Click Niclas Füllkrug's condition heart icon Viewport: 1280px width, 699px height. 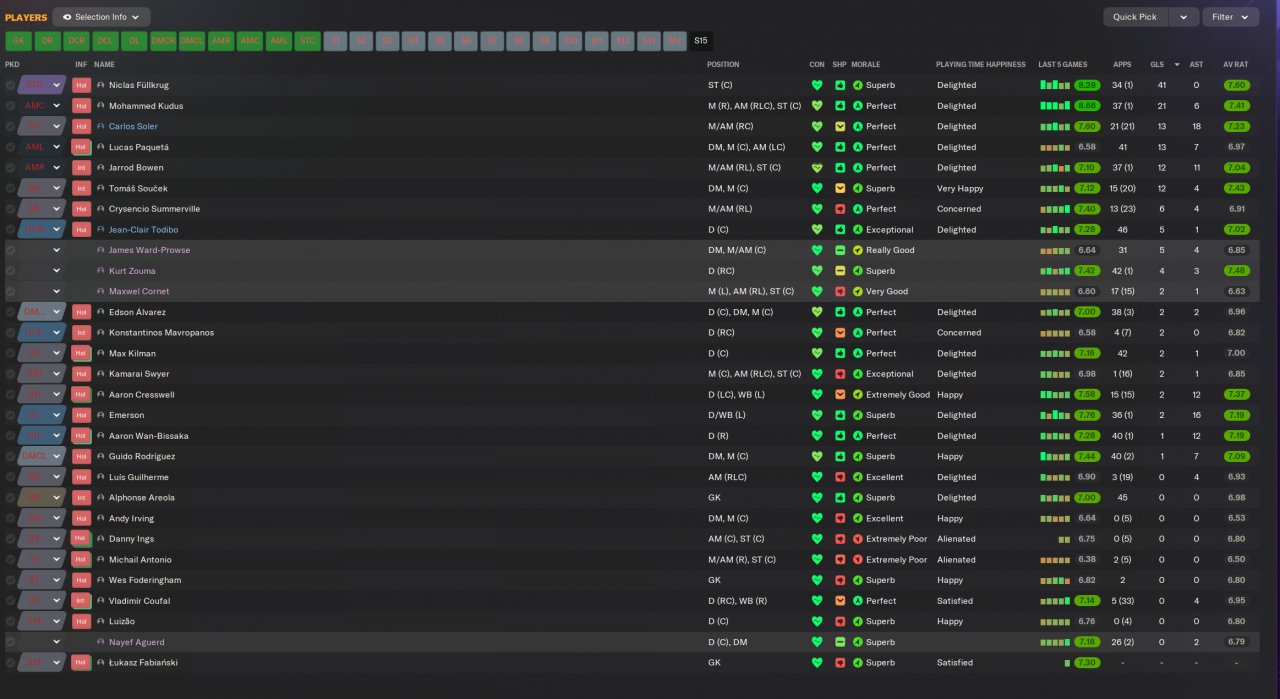[x=817, y=85]
